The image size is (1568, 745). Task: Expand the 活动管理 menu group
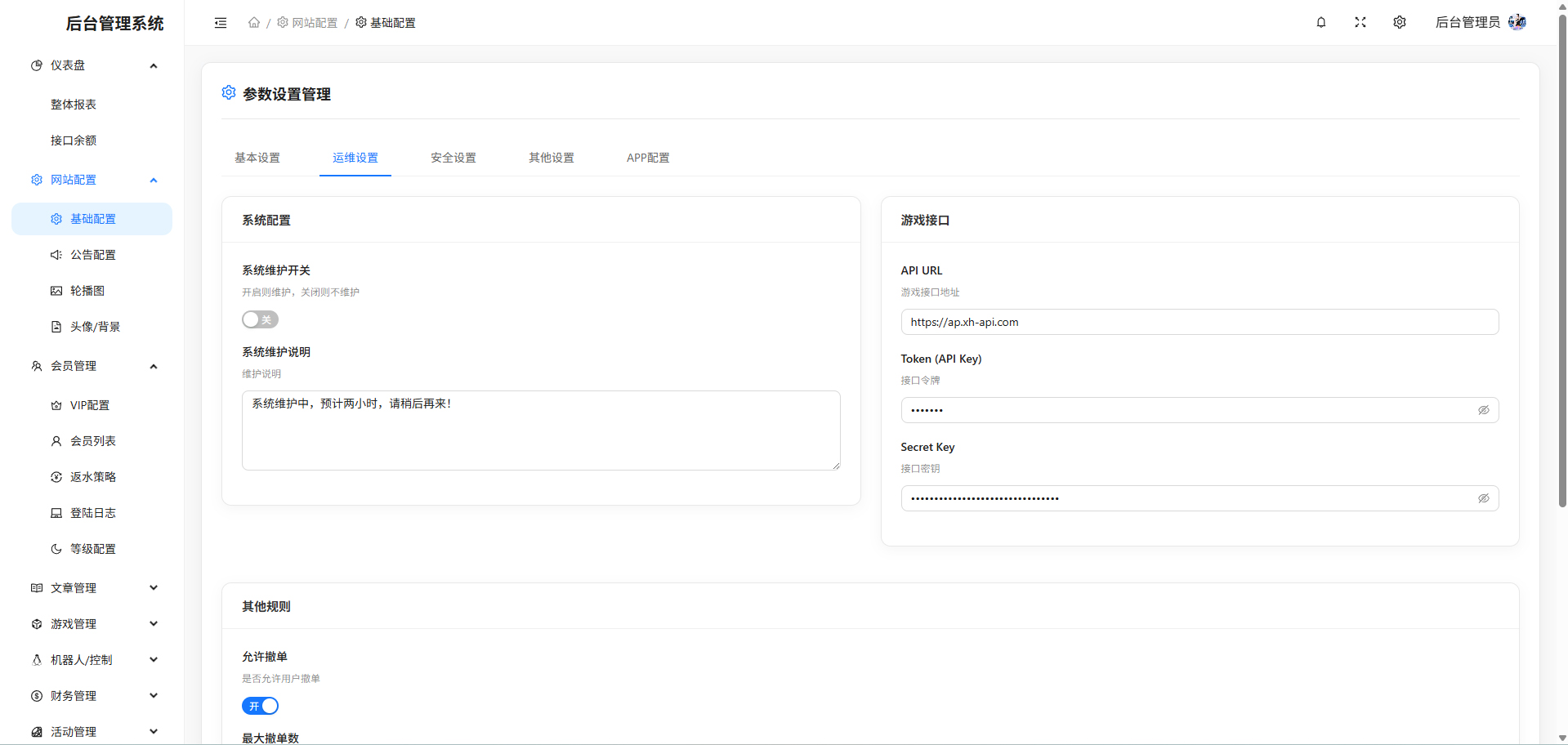pos(154,732)
